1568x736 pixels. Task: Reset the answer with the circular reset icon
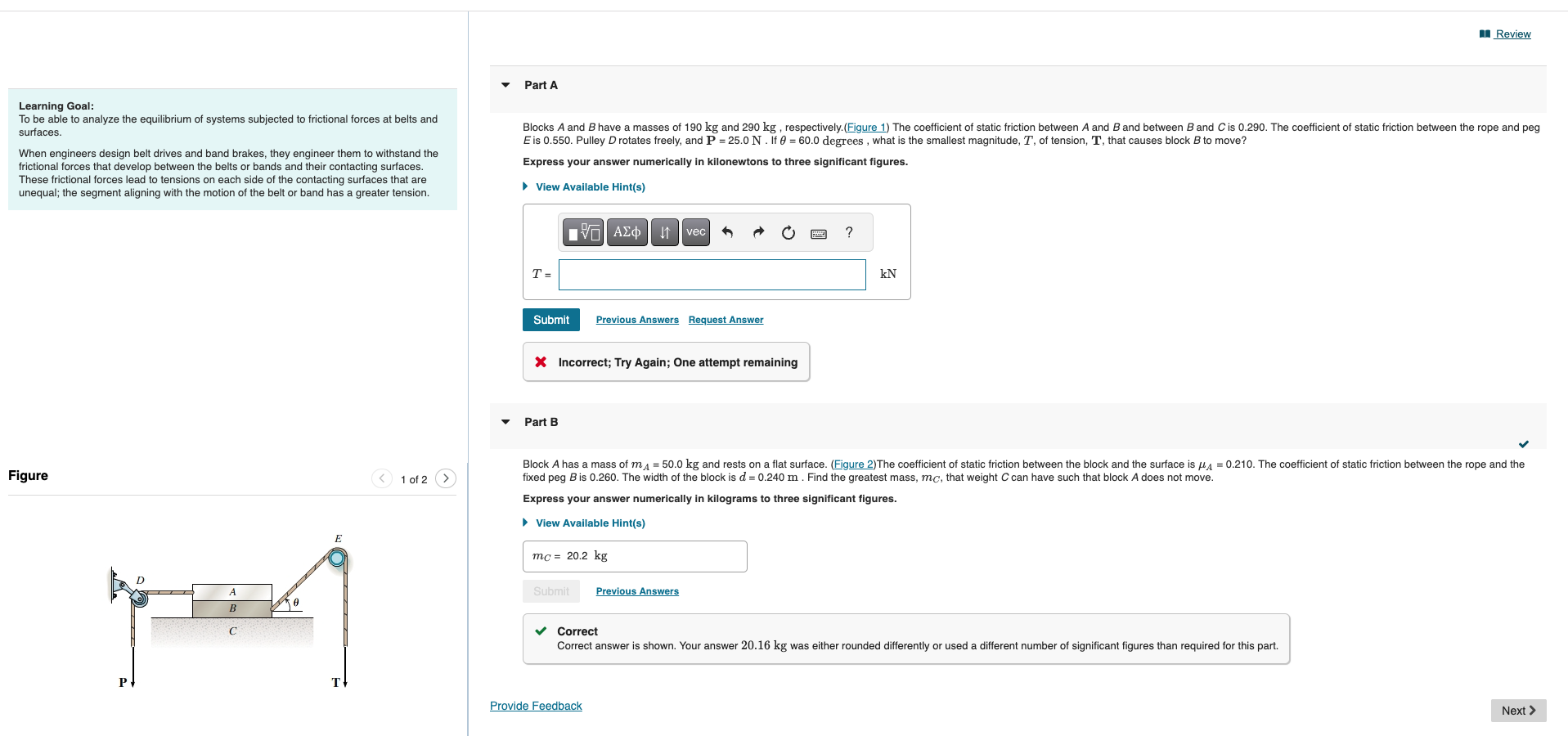(x=788, y=232)
